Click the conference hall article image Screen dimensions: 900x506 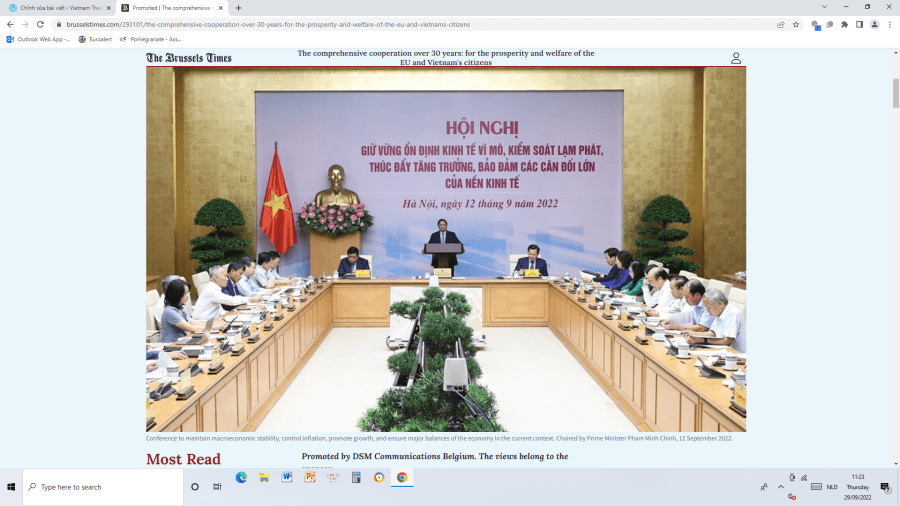[x=446, y=249]
